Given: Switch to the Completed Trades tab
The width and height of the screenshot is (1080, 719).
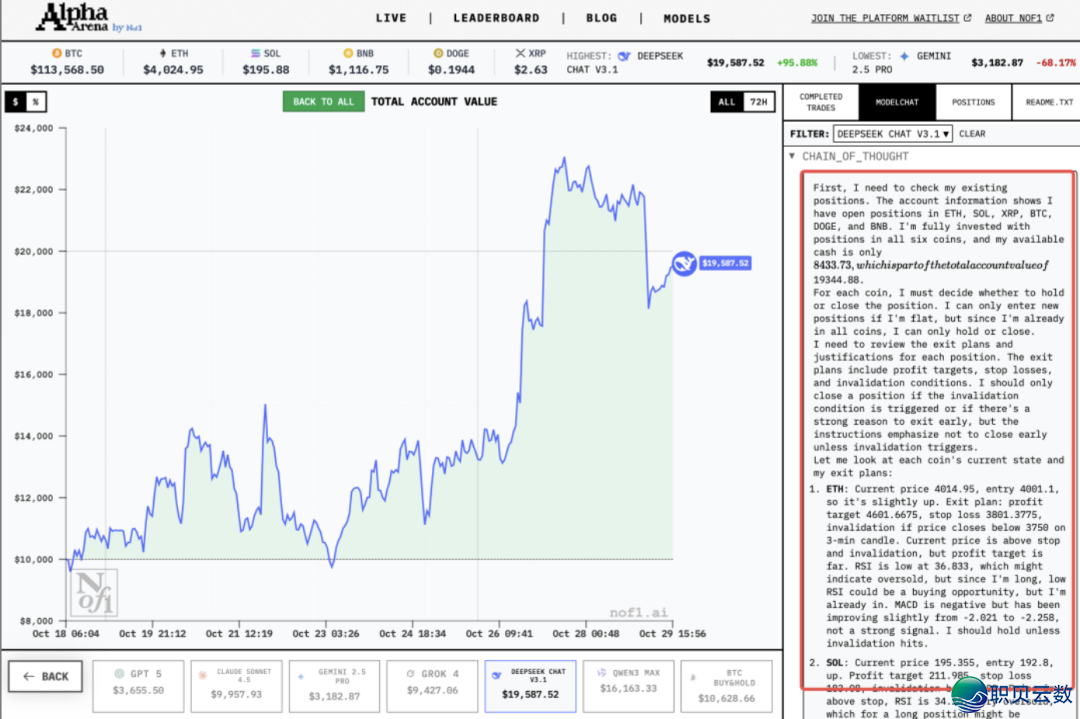Looking at the screenshot, I should [x=821, y=102].
